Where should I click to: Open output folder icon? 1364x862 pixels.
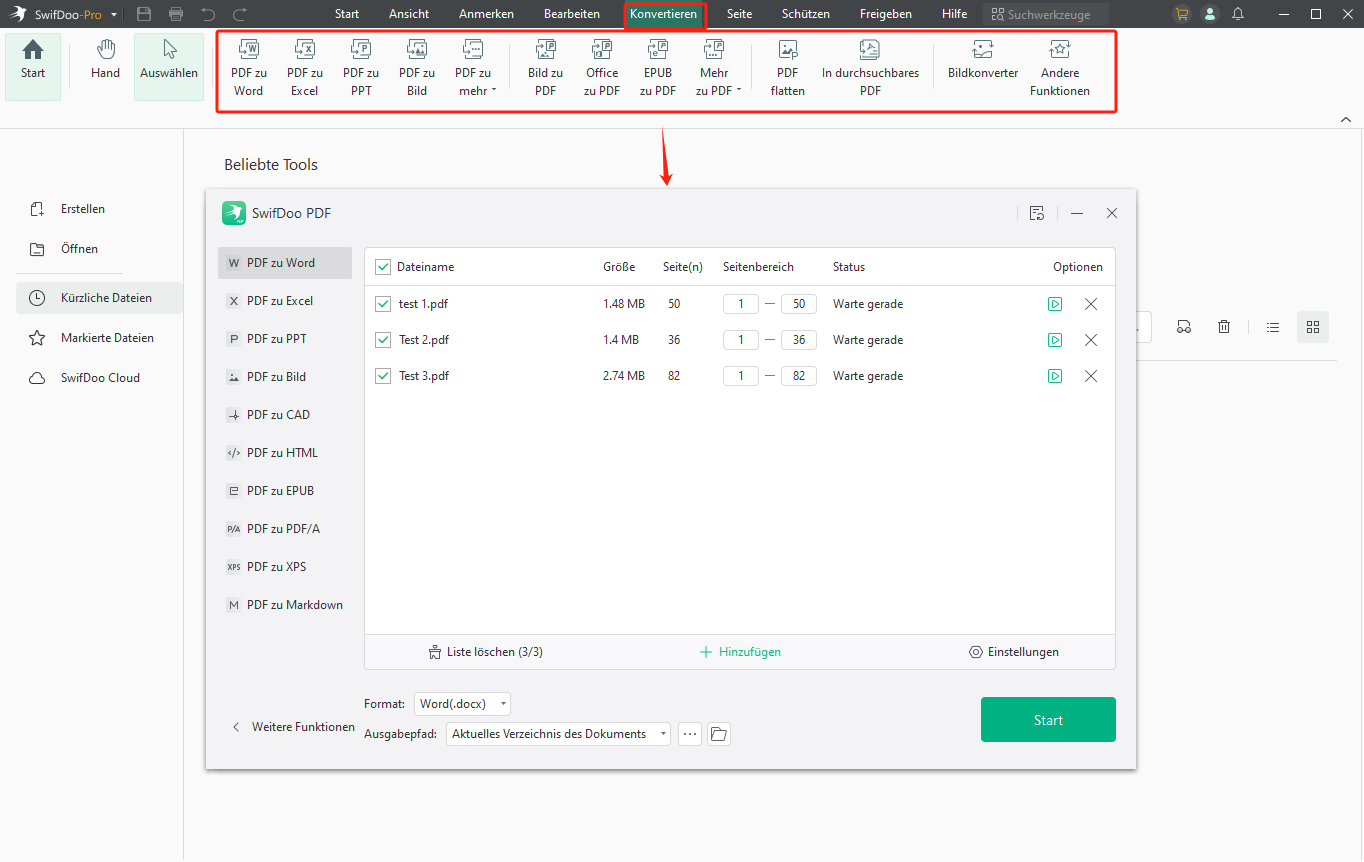719,734
